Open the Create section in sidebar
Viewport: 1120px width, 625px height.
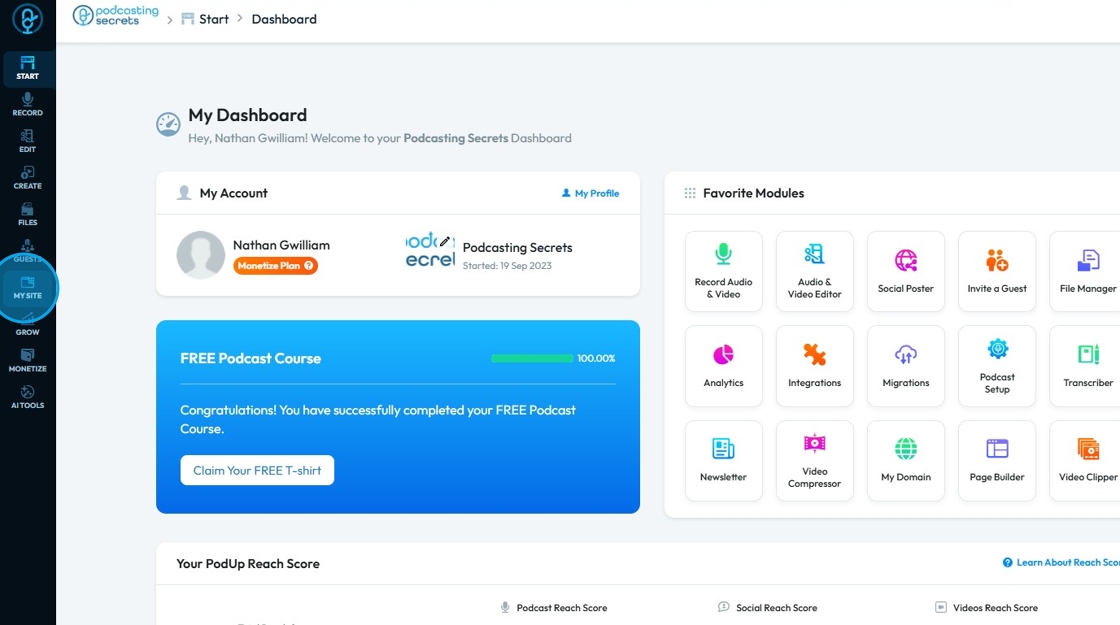coord(27,178)
